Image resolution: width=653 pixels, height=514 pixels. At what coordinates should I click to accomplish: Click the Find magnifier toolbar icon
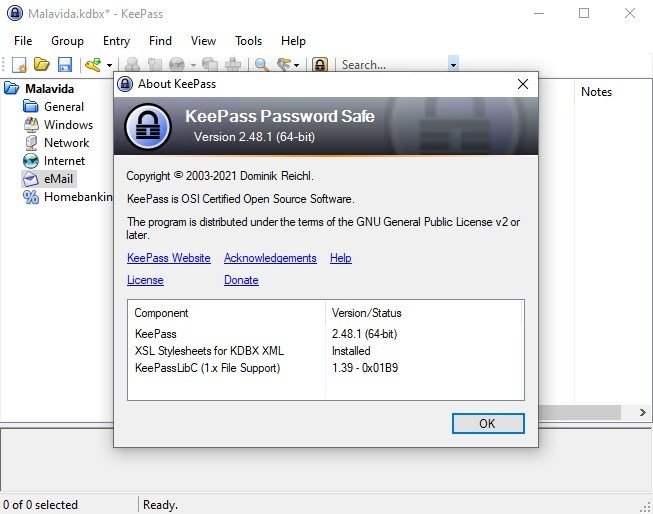(x=262, y=65)
